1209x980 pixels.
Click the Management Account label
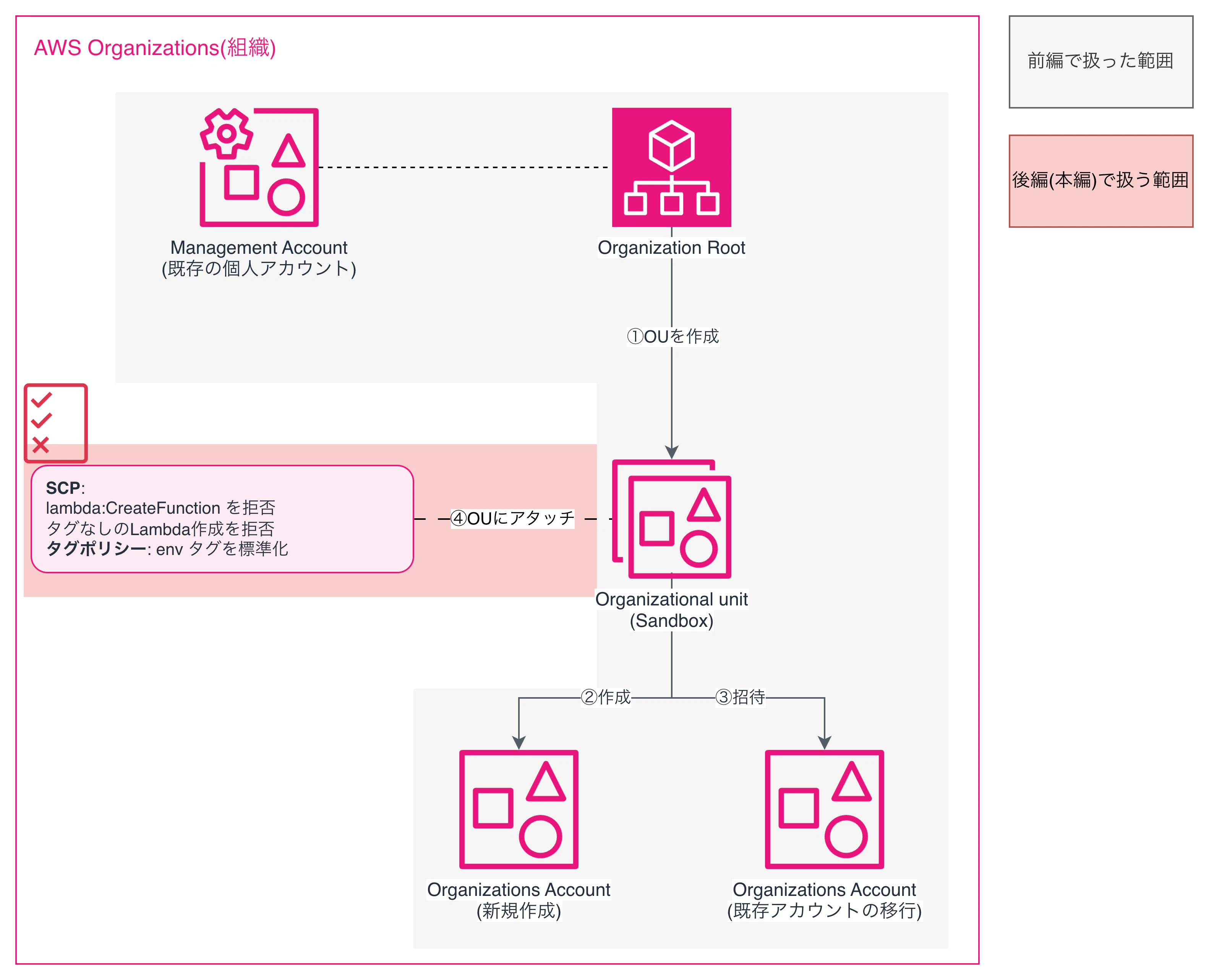pos(259,247)
